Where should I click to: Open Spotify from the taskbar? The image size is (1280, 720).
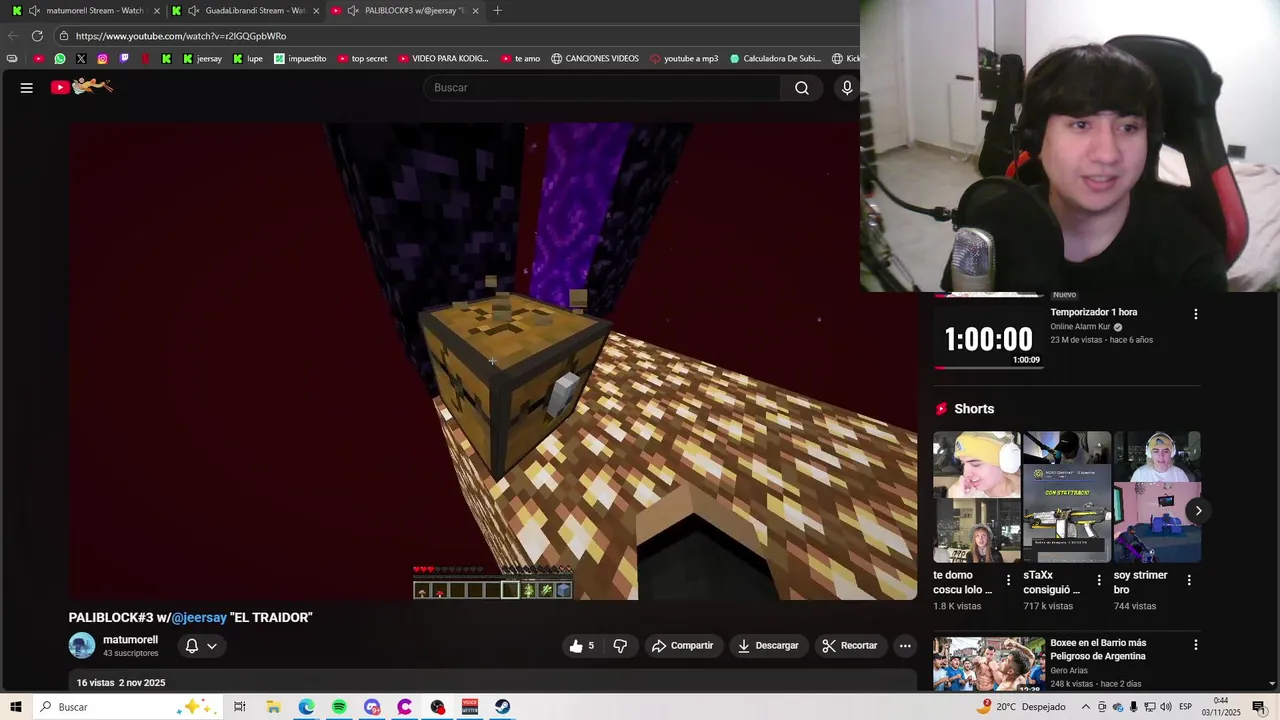point(339,707)
